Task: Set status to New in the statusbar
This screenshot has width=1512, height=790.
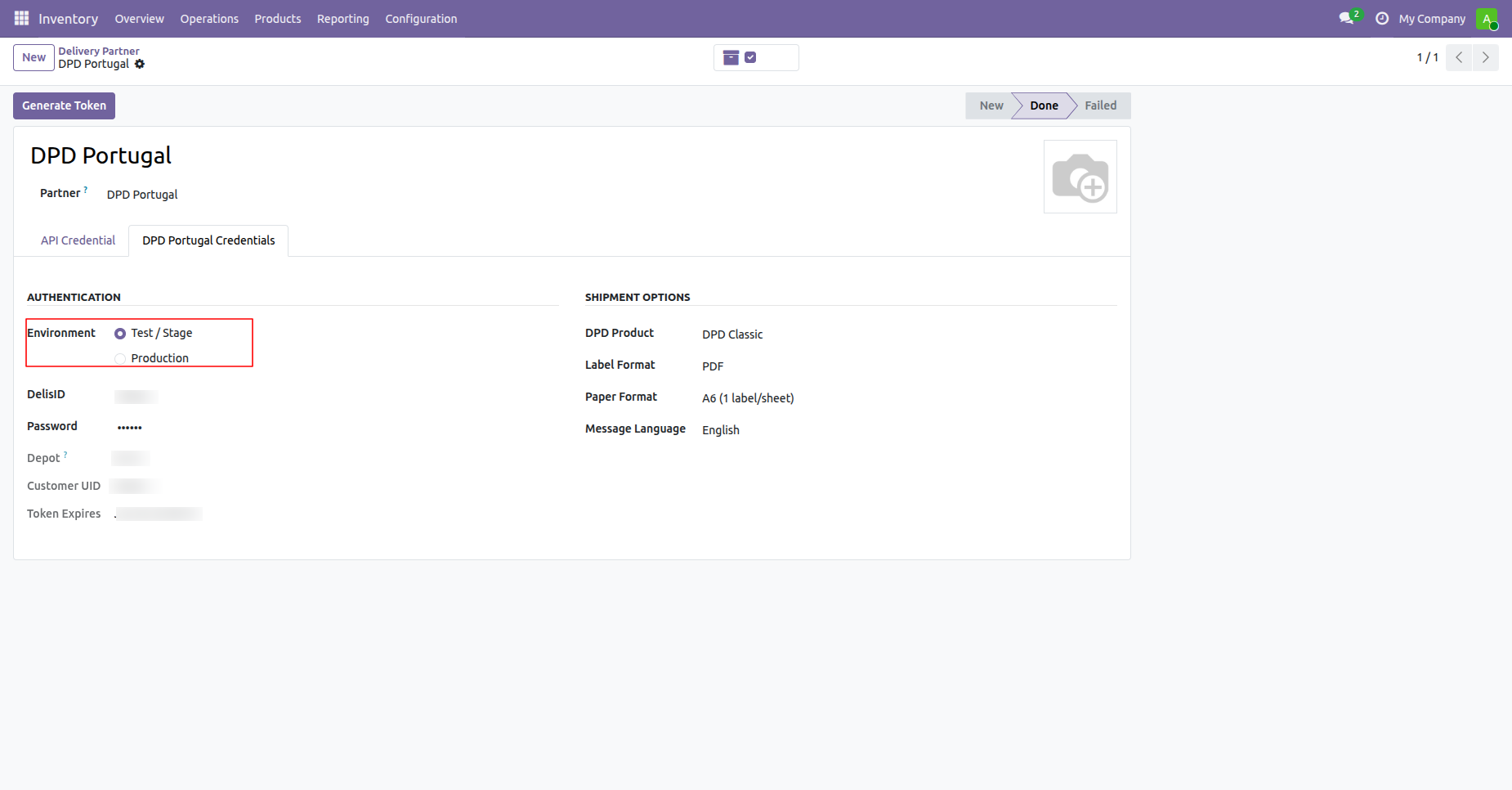Action: [x=991, y=105]
